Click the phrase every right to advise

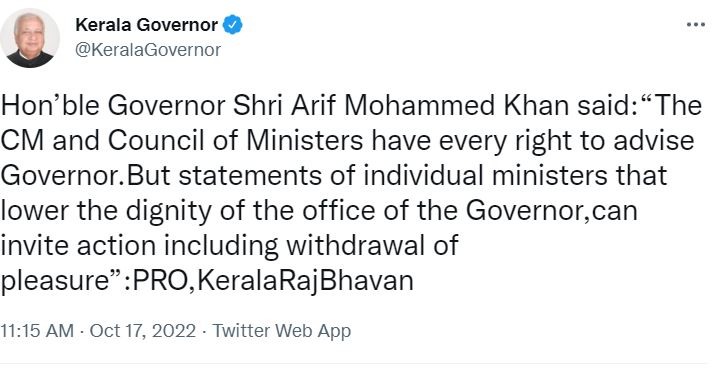(566, 141)
